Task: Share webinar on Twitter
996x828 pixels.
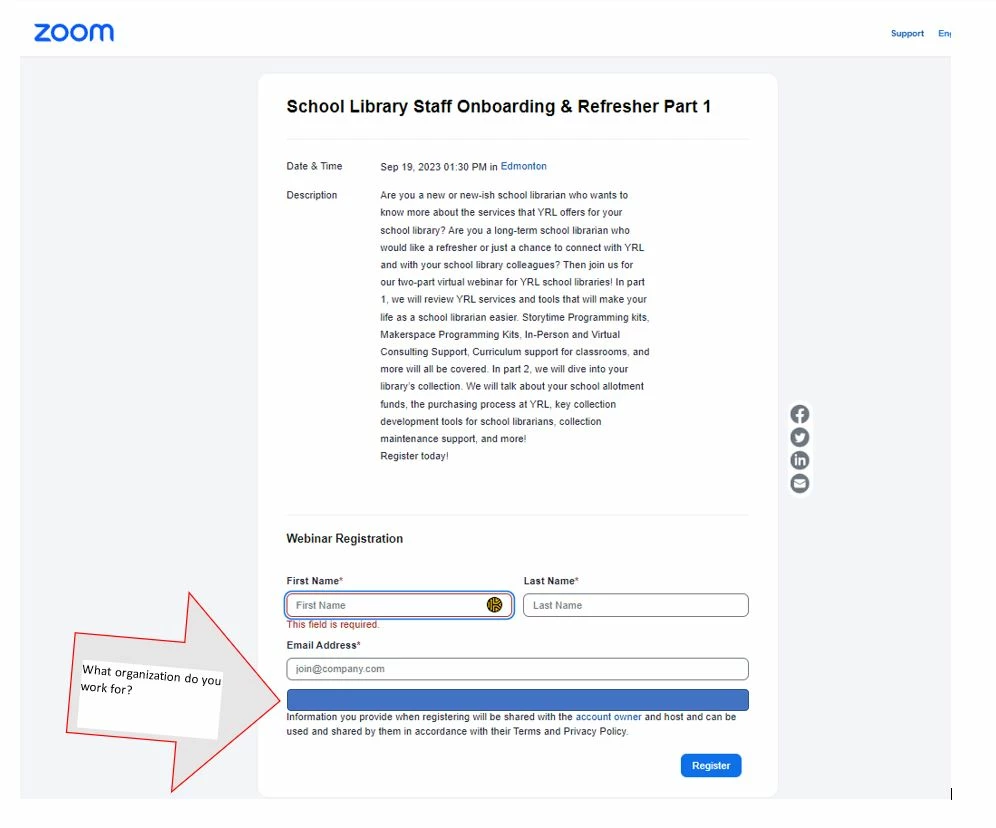Action: click(x=800, y=437)
